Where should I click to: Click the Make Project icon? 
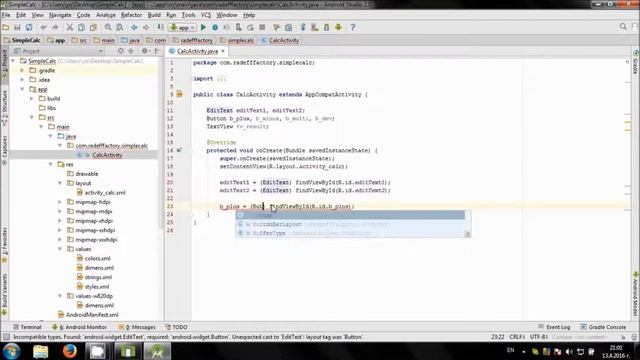coord(160,27)
